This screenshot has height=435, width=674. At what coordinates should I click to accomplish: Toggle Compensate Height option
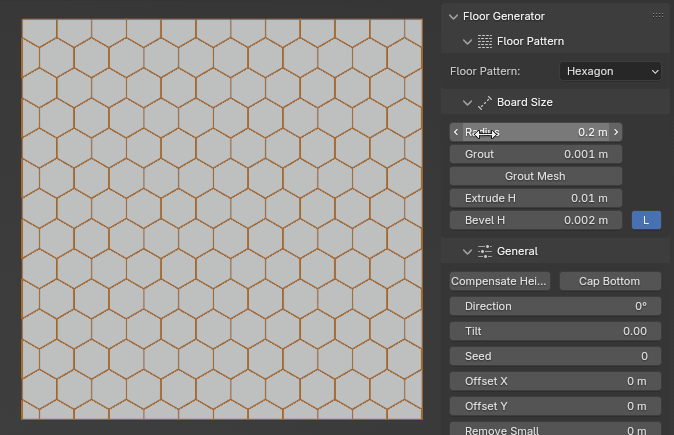500,281
